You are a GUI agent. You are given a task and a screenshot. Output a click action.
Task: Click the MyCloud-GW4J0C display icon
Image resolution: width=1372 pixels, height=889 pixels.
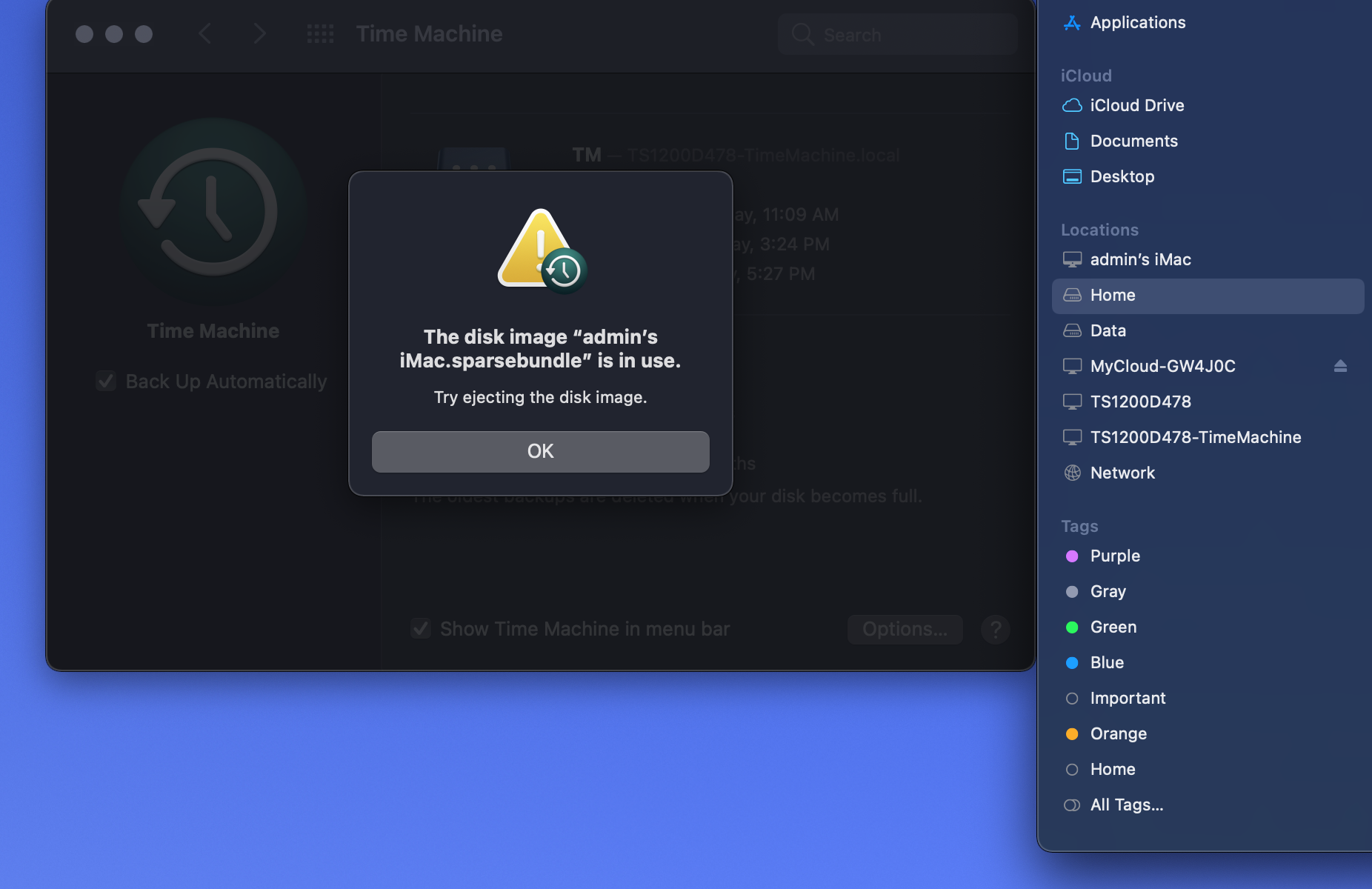(x=1072, y=366)
